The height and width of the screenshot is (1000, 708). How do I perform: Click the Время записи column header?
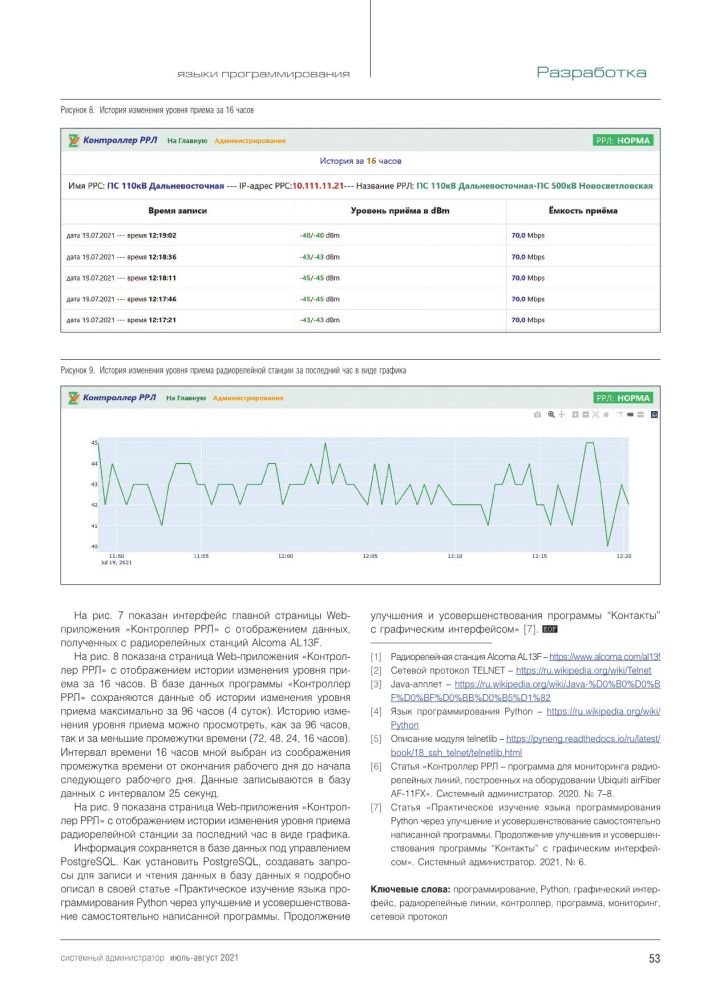177,210
